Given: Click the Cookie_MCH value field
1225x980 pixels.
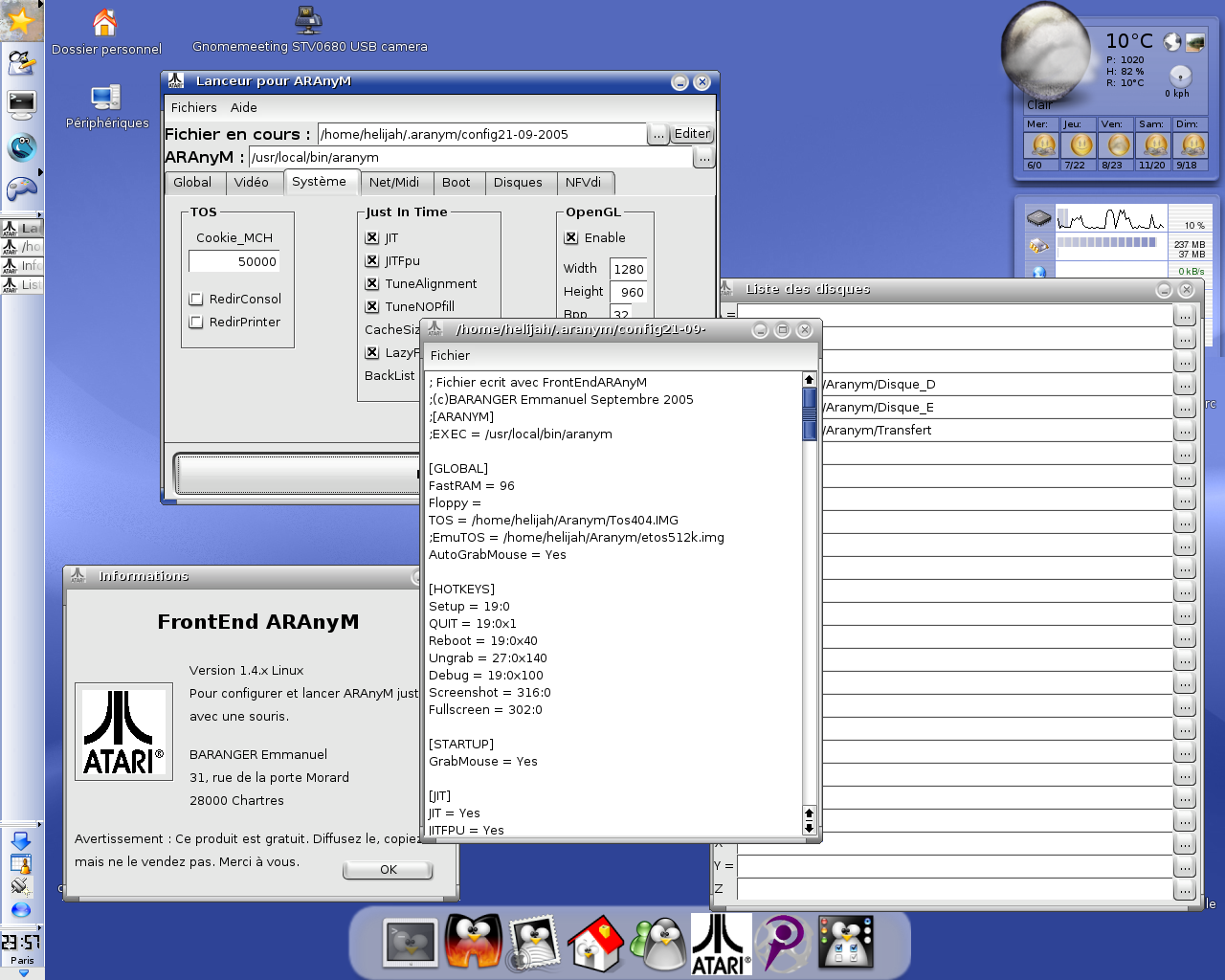Looking at the screenshot, I should pyautogui.click(x=234, y=261).
